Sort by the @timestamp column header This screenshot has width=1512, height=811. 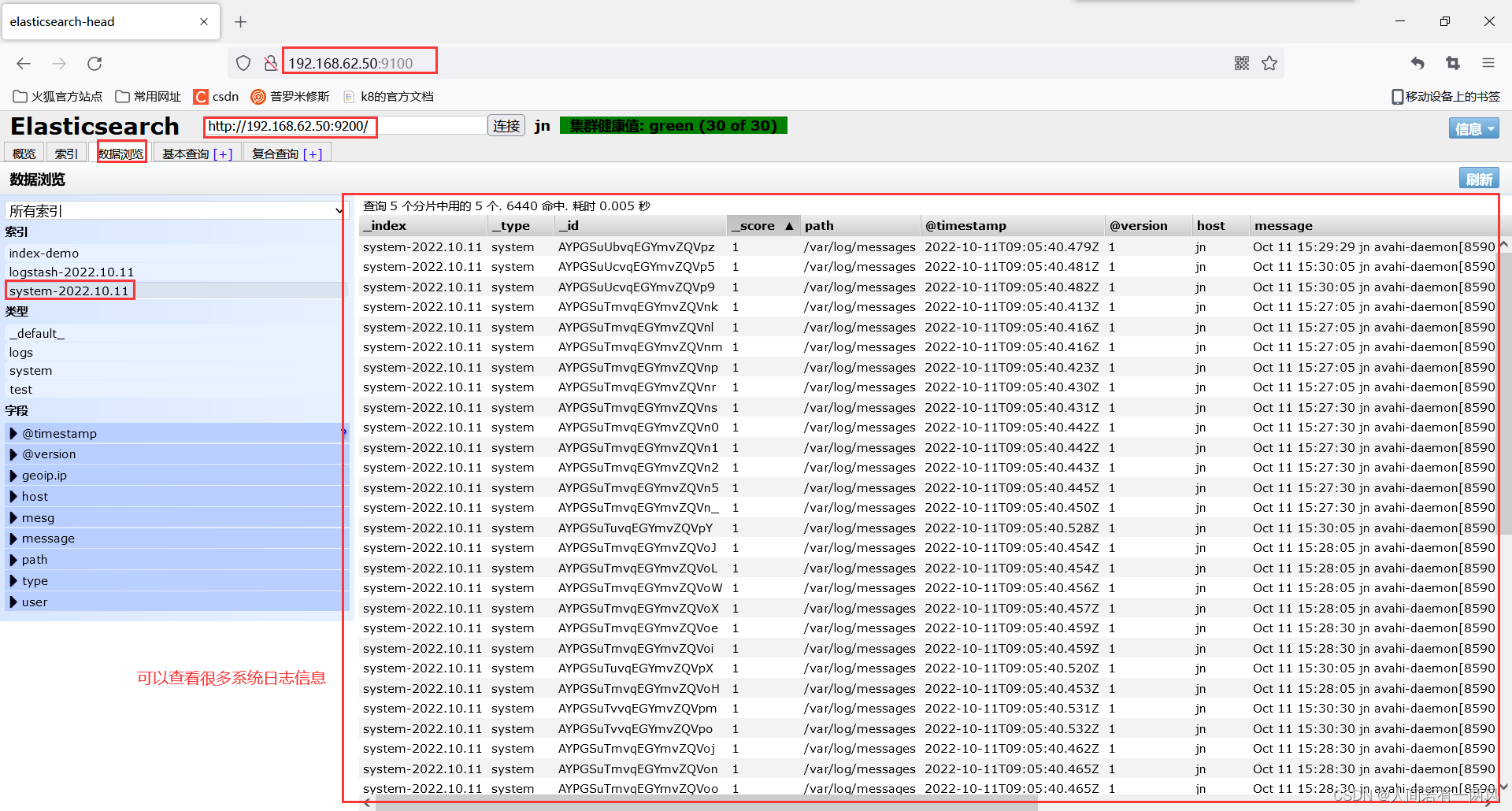[x=1012, y=225]
